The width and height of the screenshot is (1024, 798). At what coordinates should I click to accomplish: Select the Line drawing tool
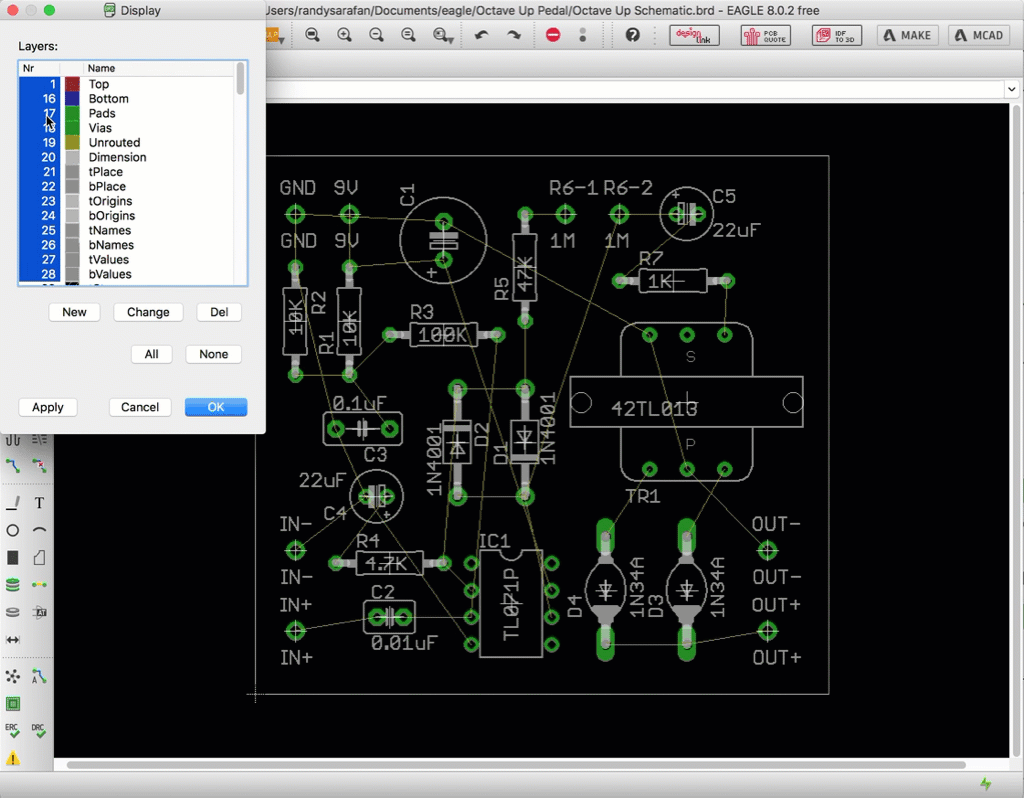point(12,503)
